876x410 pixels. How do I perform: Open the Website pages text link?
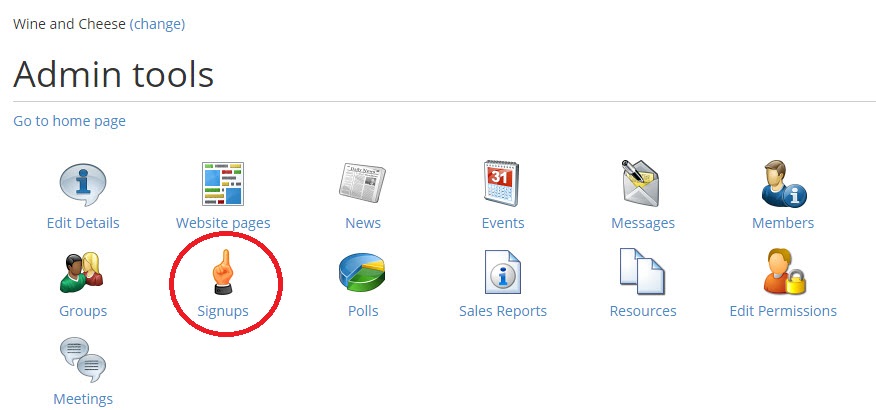coord(223,223)
